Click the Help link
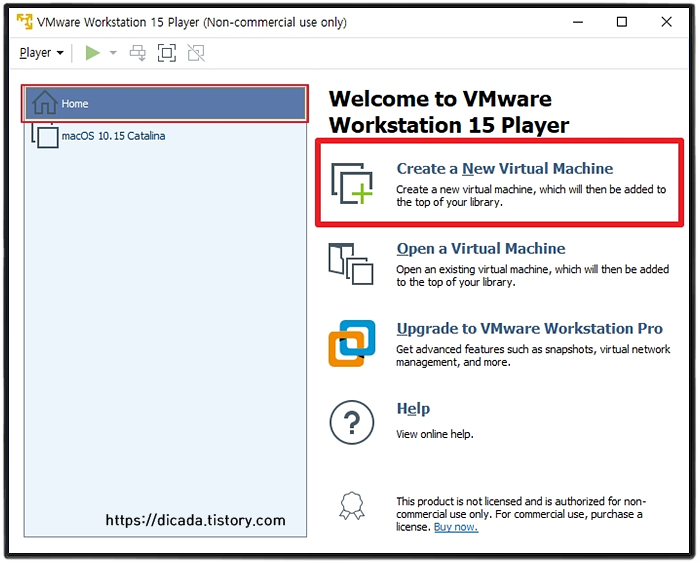Screen dimensions: 700x563 (413, 409)
